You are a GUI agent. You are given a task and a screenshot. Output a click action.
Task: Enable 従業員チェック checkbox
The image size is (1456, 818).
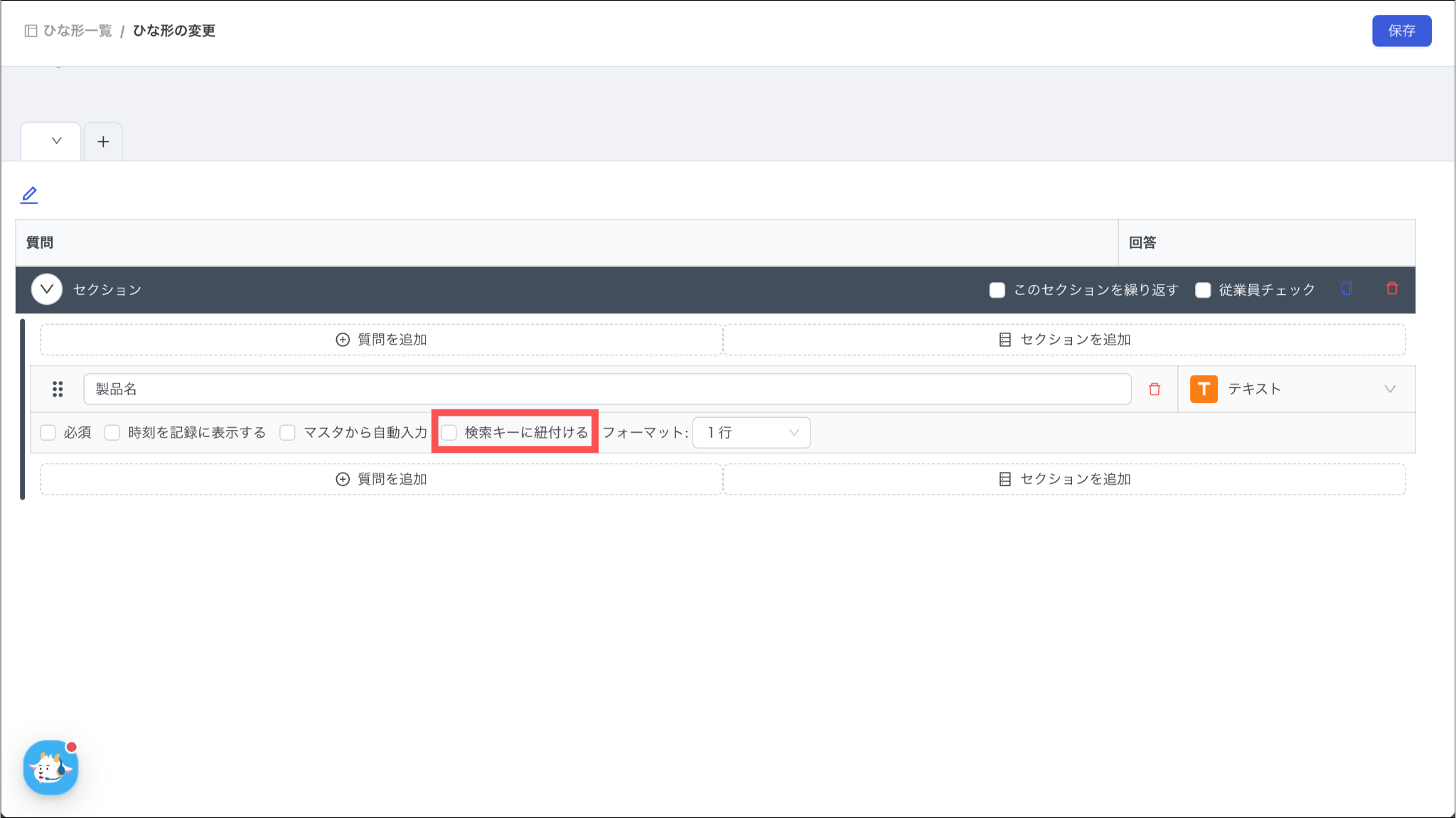click(x=1203, y=290)
